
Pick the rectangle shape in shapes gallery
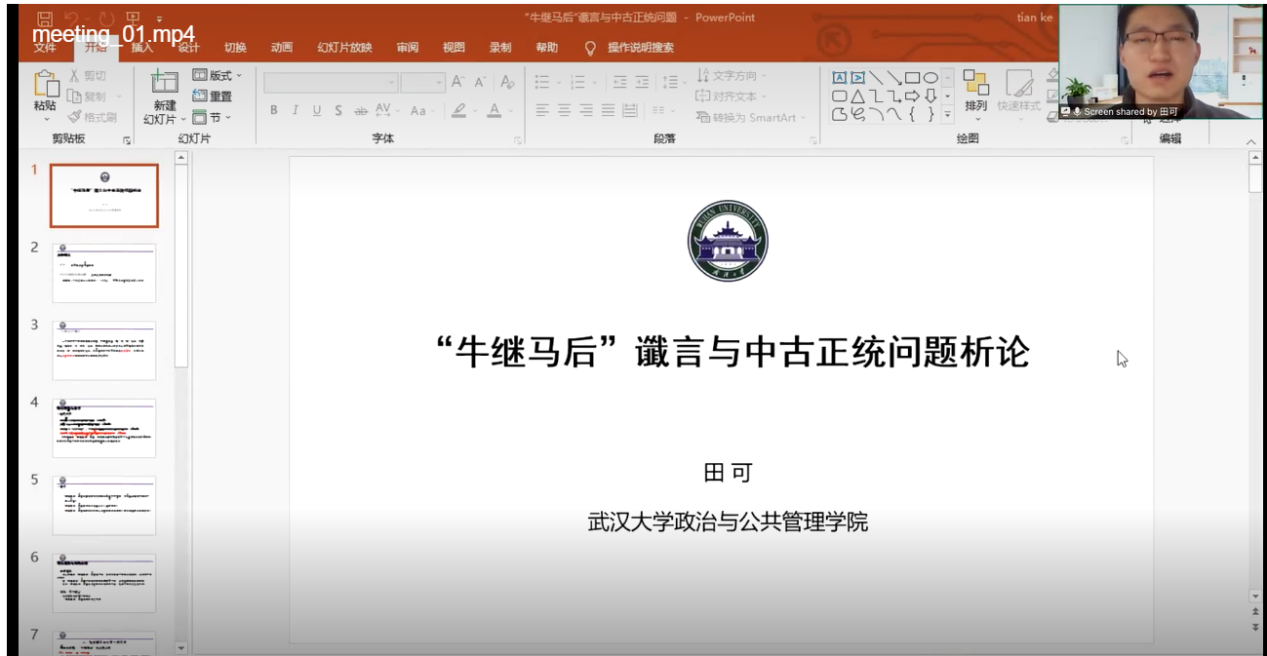click(911, 77)
